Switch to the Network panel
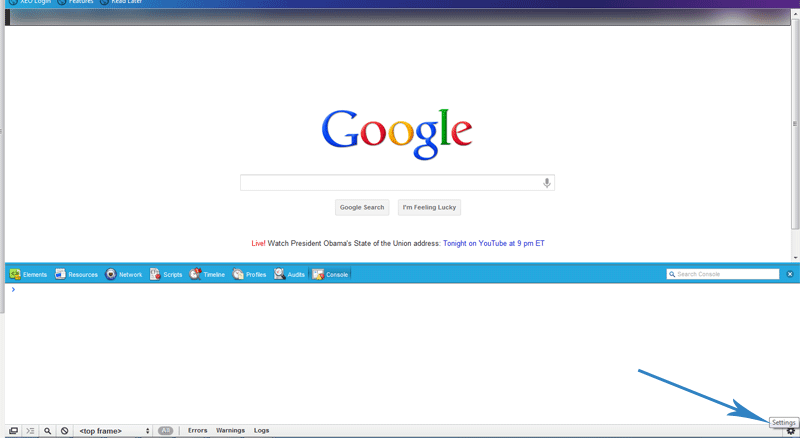Viewport: 800px width, 438px height. [x=123, y=275]
